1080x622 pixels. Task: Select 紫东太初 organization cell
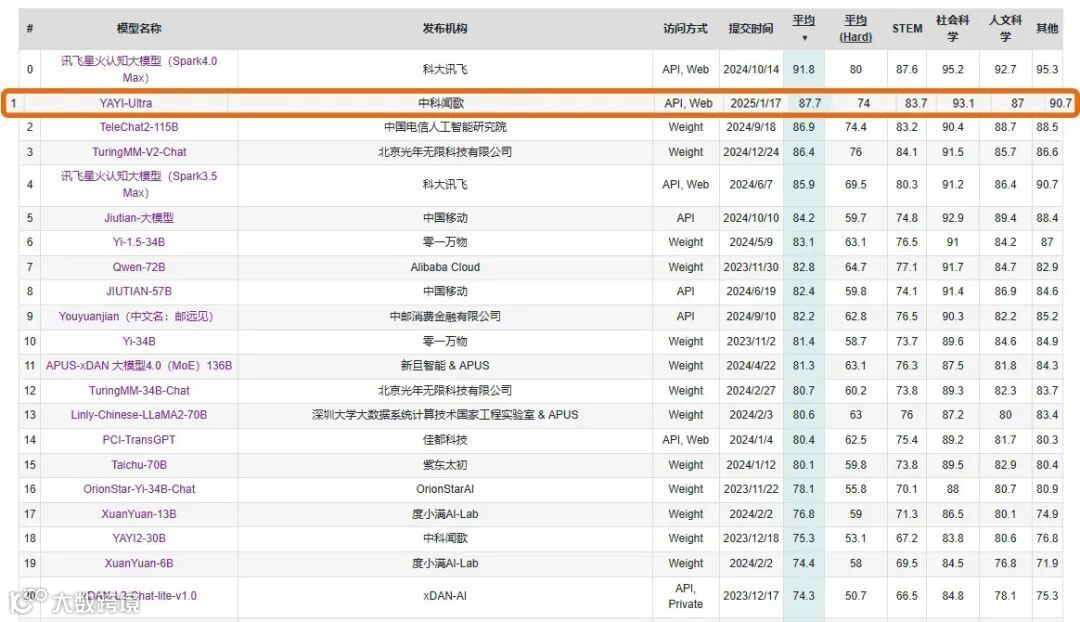[445, 465]
